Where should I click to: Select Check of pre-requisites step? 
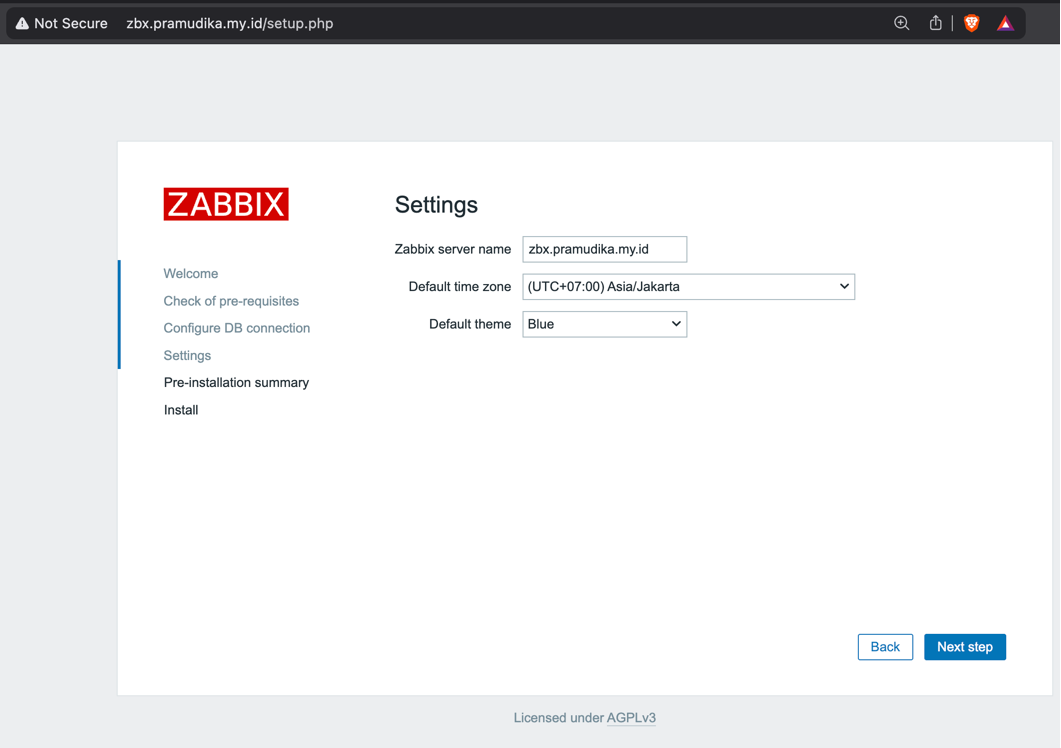tap(231, 301)
